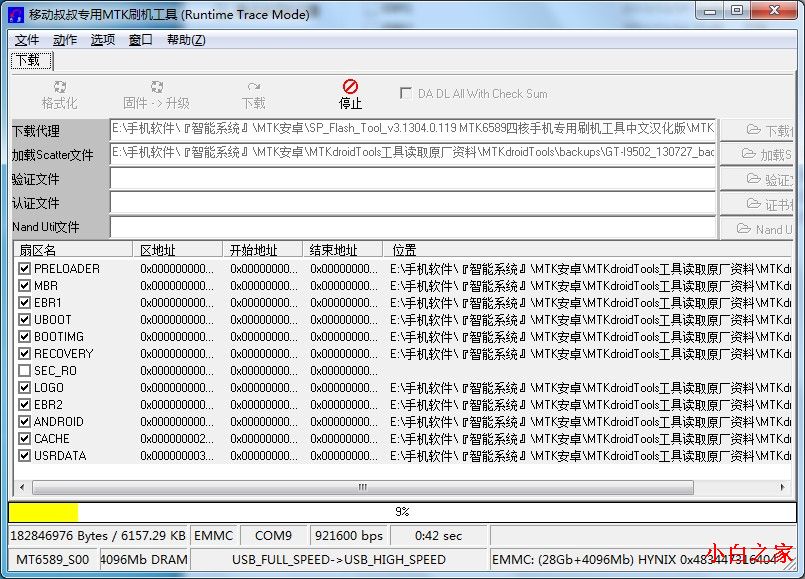
Task: Click the verification file browse button
Action: (757, 179)
